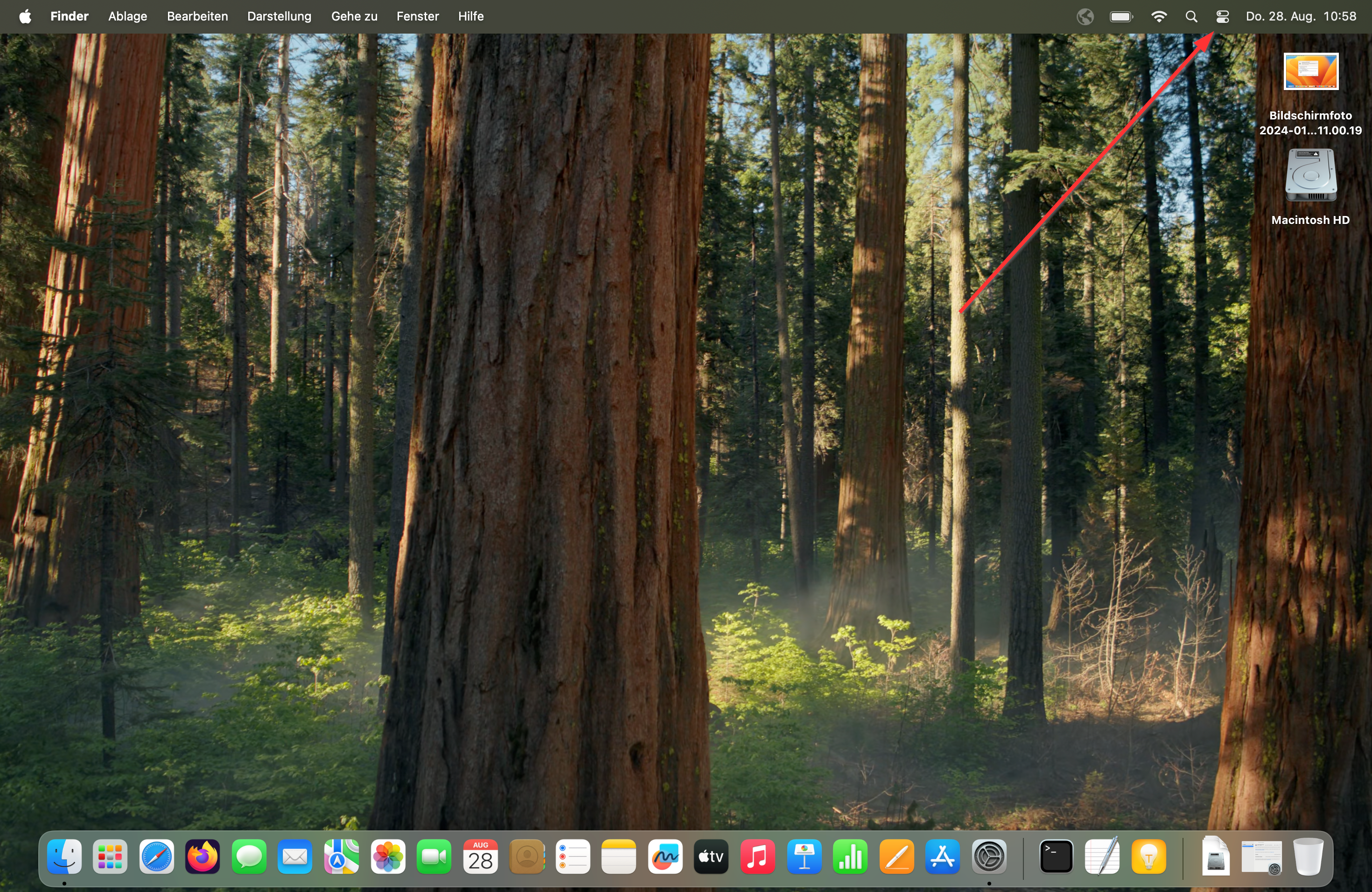Open Keynote presentation app
This screenshot has height=892, width=1372.
[804, 857]
